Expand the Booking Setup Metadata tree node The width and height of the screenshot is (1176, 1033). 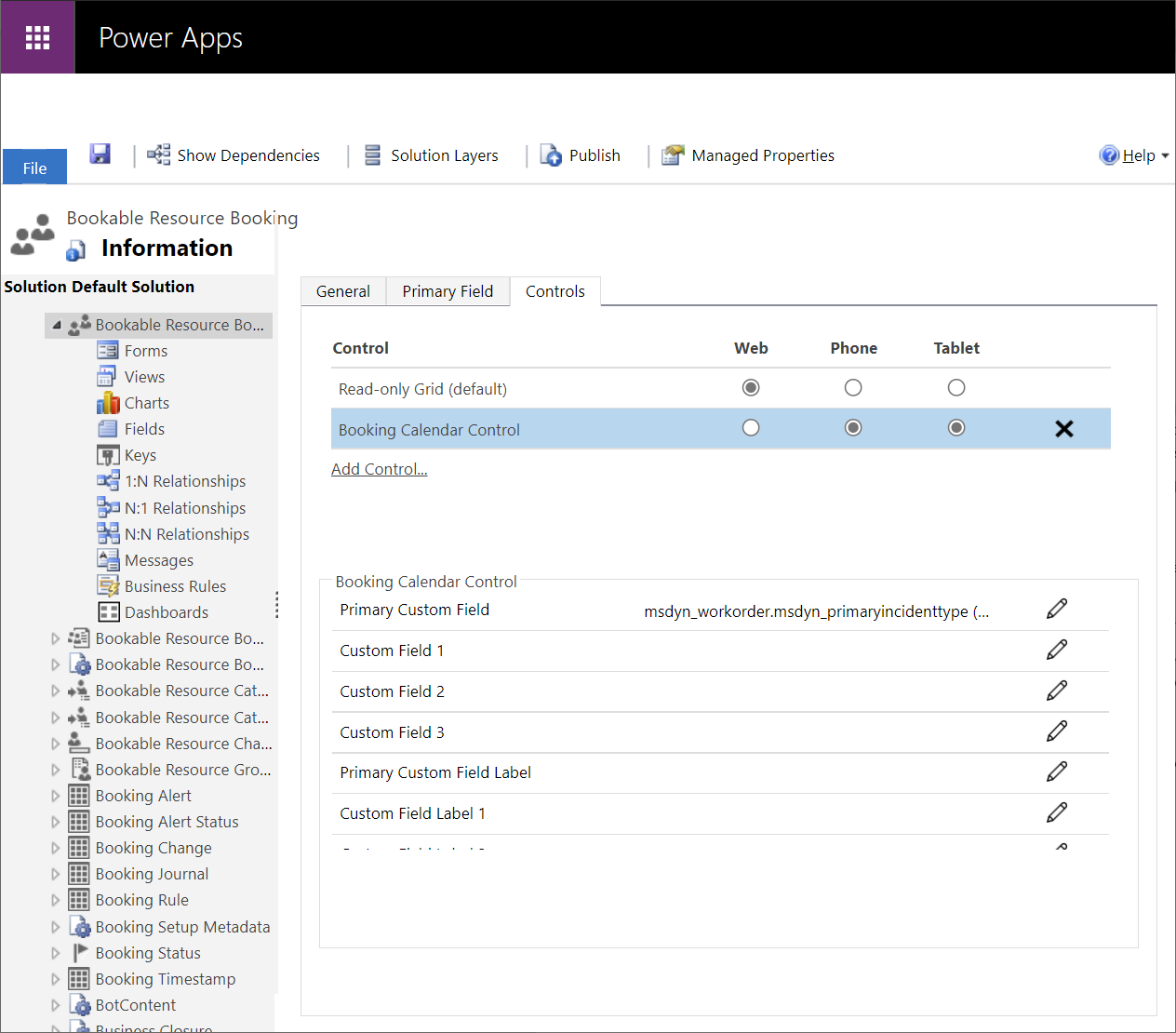point(56,926)
